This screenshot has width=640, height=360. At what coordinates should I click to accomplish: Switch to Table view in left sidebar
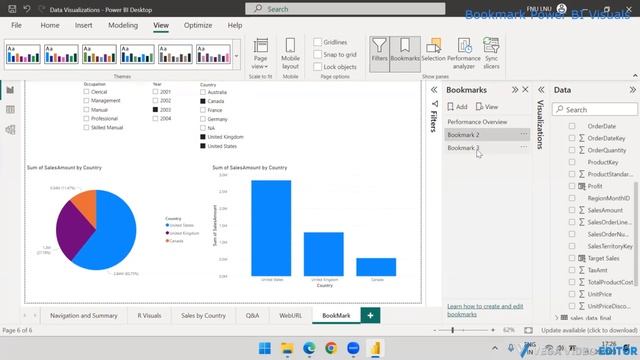tap(10, 109)
